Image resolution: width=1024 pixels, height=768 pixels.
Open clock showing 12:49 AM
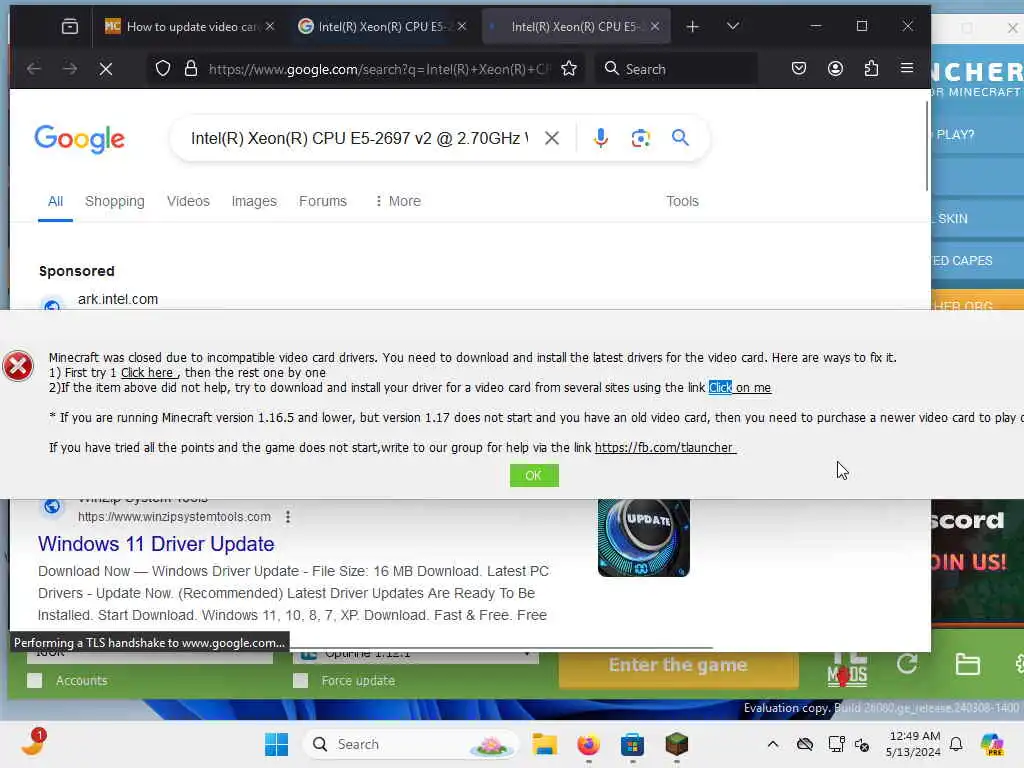(914, 744)
